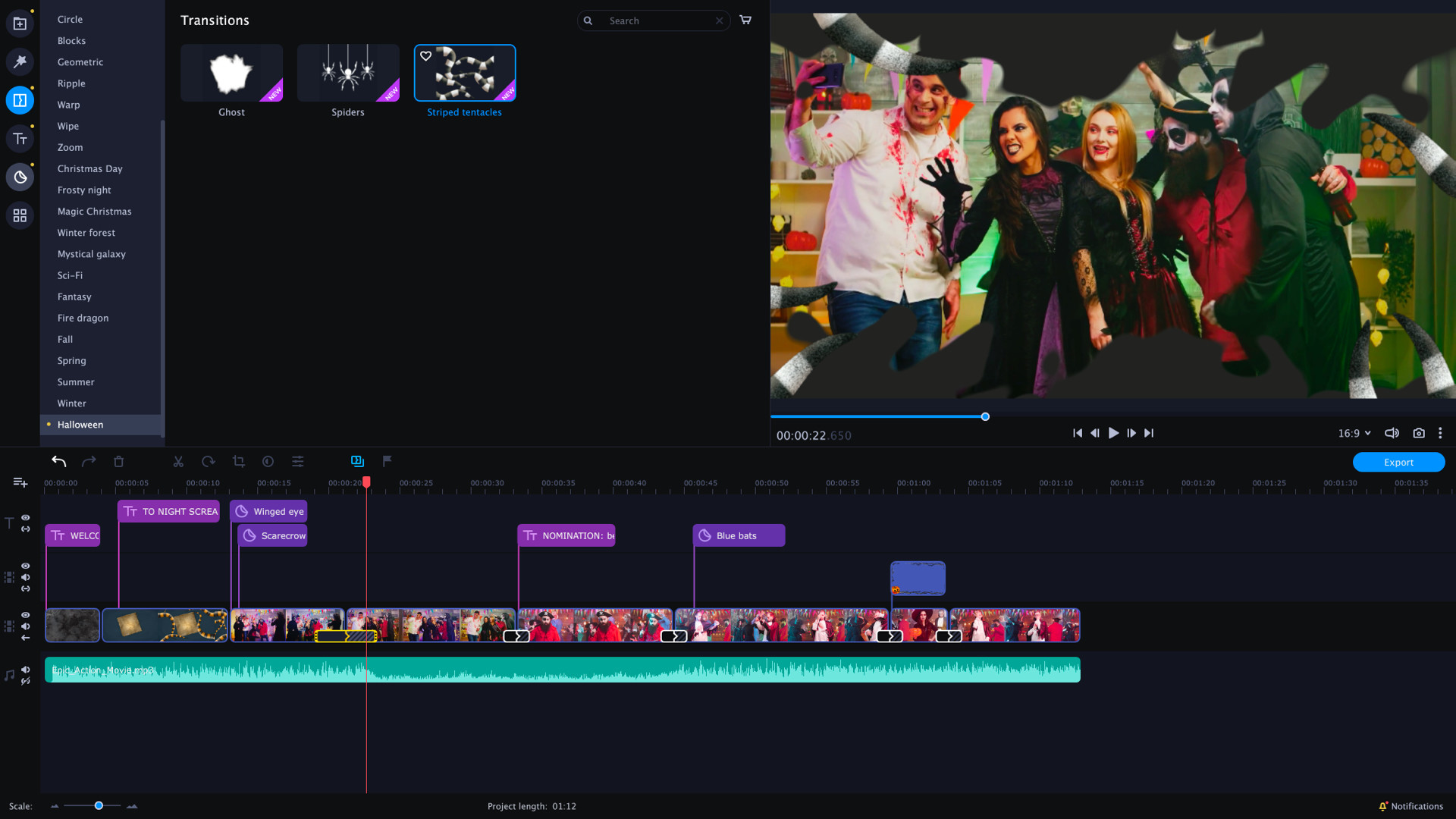Select the Striped tentacles transition thumbnail

click(465, 73)
